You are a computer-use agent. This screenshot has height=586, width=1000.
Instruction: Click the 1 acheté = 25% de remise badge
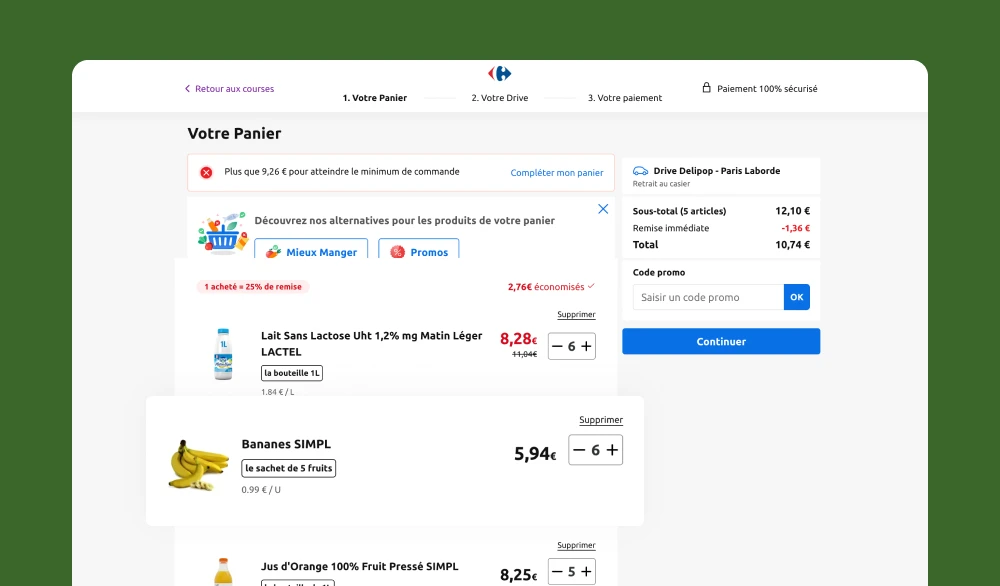pos(253,287)
